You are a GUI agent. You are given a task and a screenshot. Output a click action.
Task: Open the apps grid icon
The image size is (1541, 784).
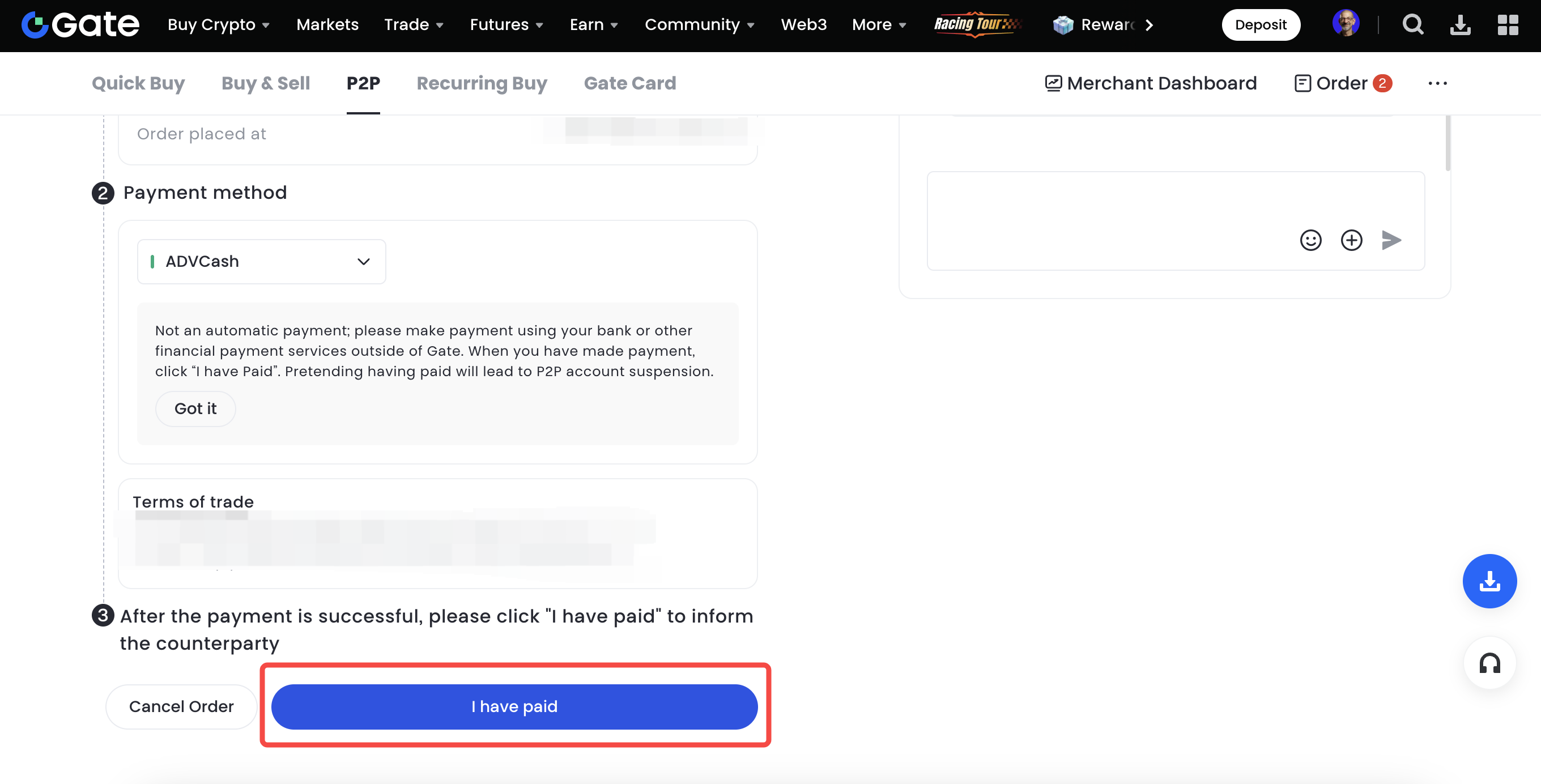(1508, 25)
